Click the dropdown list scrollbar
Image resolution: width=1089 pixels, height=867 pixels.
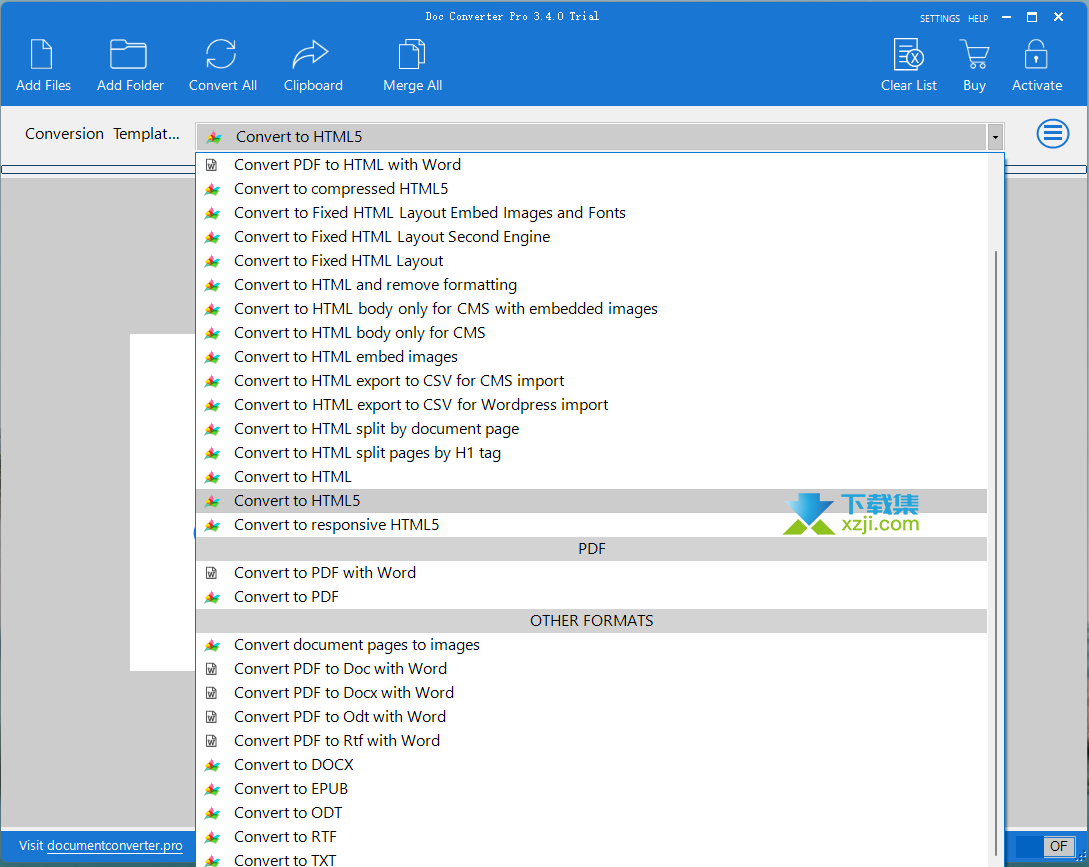(x=996, y=553)
